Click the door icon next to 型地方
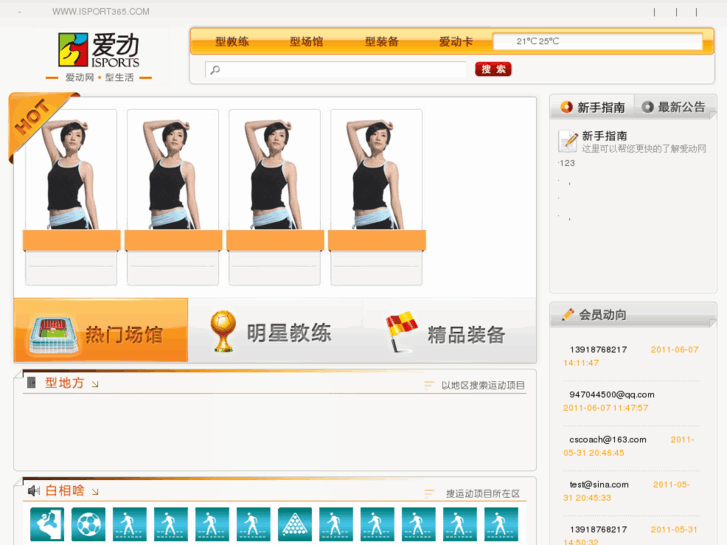Screen dimensions: 727x545 (32, 383)
